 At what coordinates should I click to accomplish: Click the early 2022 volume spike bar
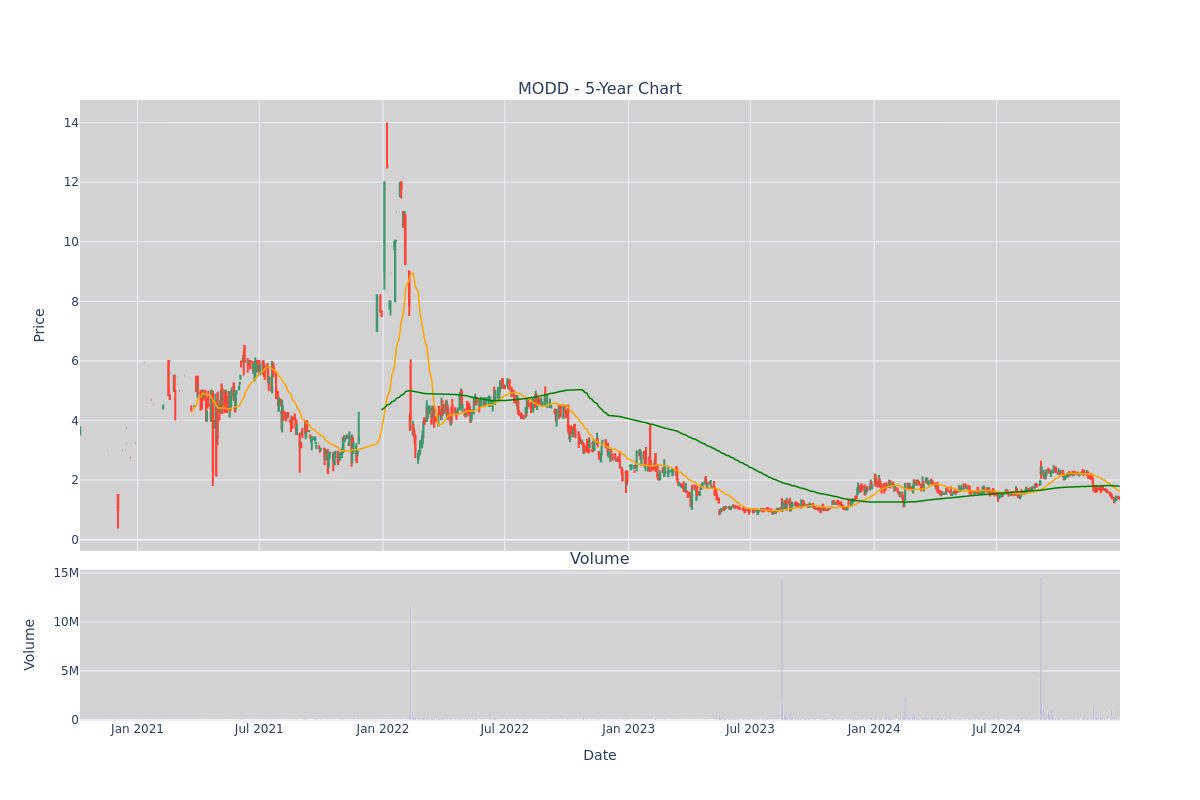point(410,664)
